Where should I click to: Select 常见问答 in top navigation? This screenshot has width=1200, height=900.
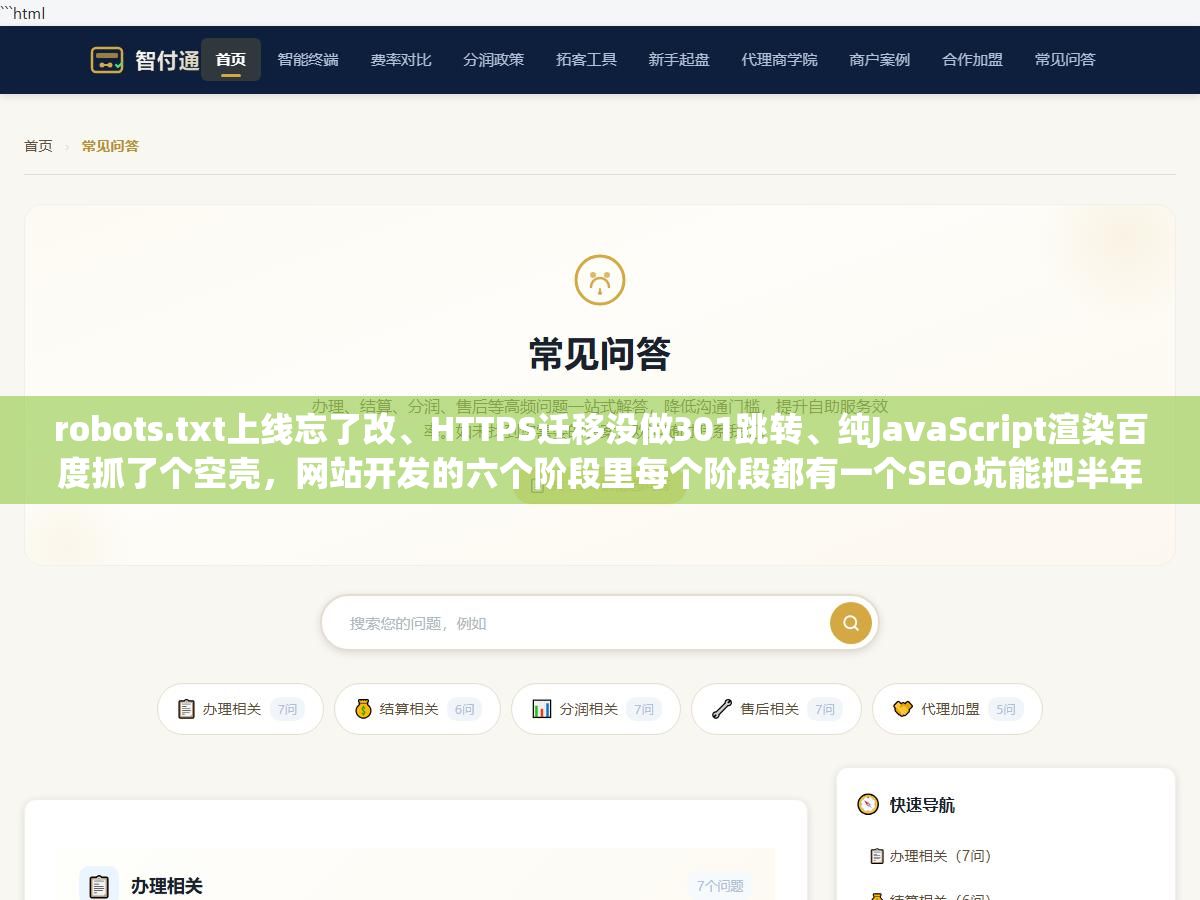pos(1065,60)
